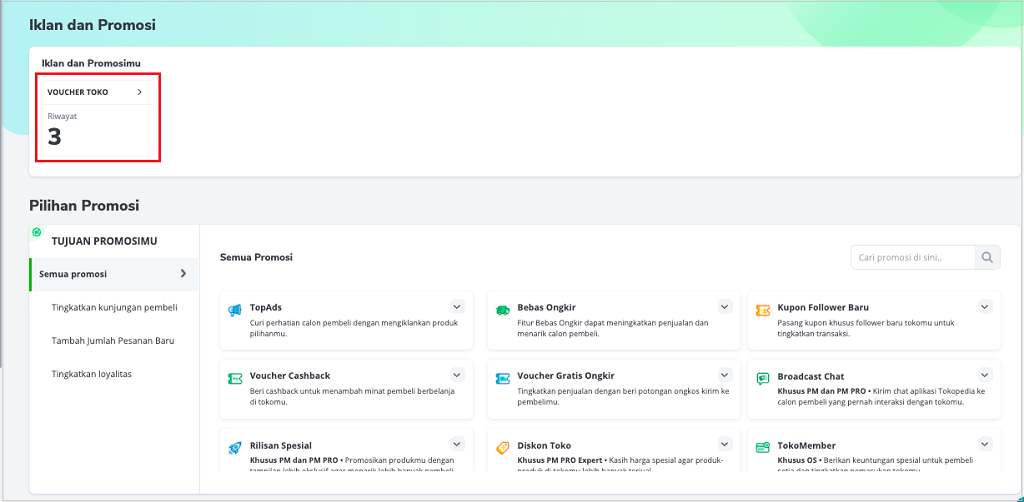Expand the Rilisan Spesial chevron
Screen dimensions: 1024x502
(457, 444)
